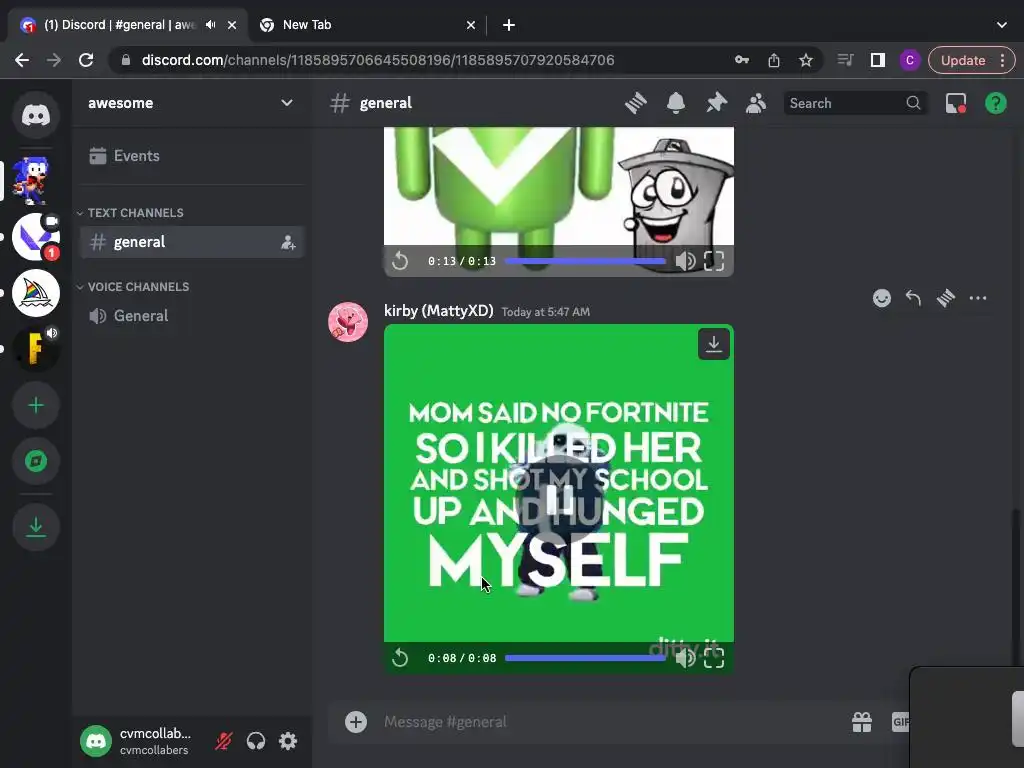
Task: Open inbox icon in header
Action: click(x=956, y=103)
